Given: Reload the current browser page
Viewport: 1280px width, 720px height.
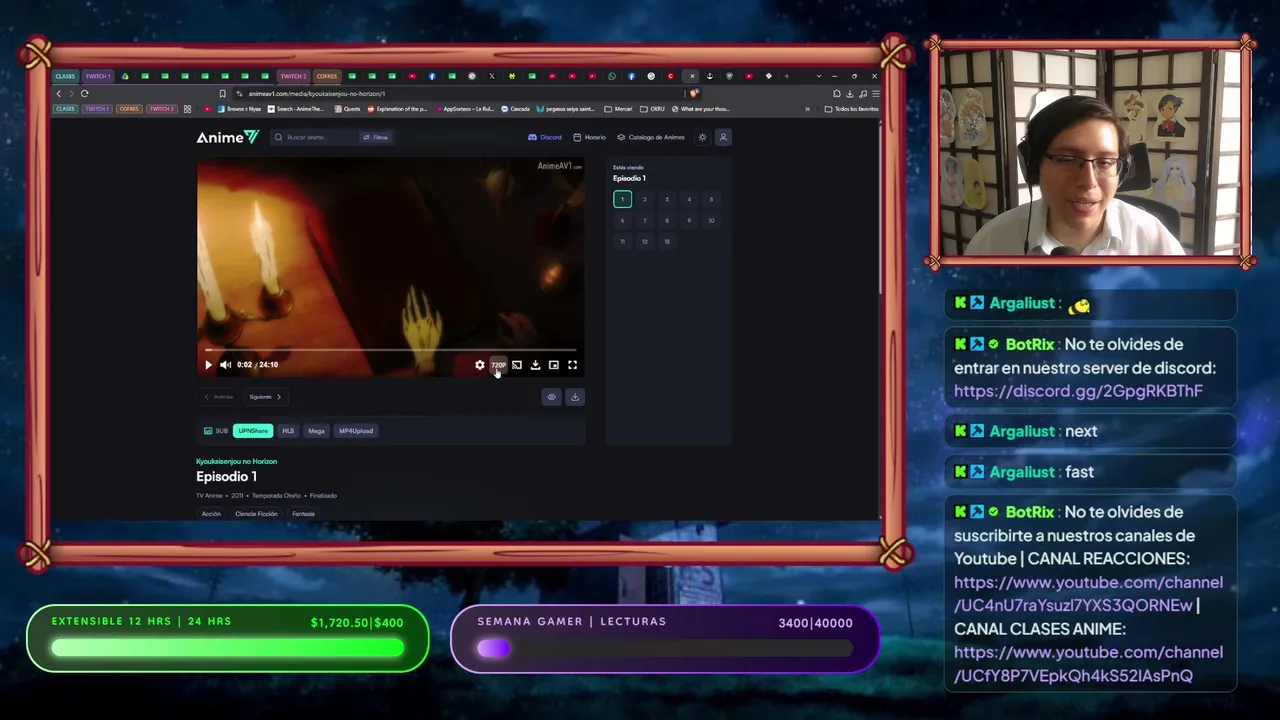Looking at the screenshot, I should coord(85,93).
